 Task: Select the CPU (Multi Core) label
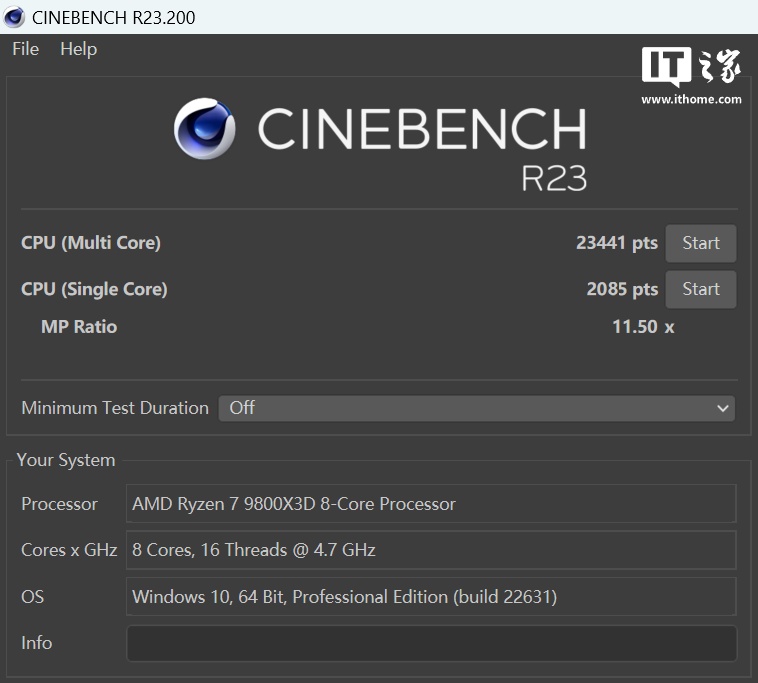pos(91,243)
